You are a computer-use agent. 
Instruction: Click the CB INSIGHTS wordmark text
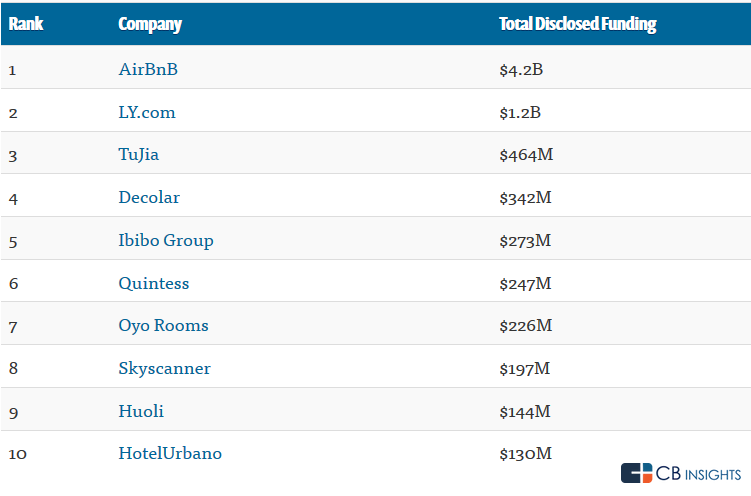[699, 473]
